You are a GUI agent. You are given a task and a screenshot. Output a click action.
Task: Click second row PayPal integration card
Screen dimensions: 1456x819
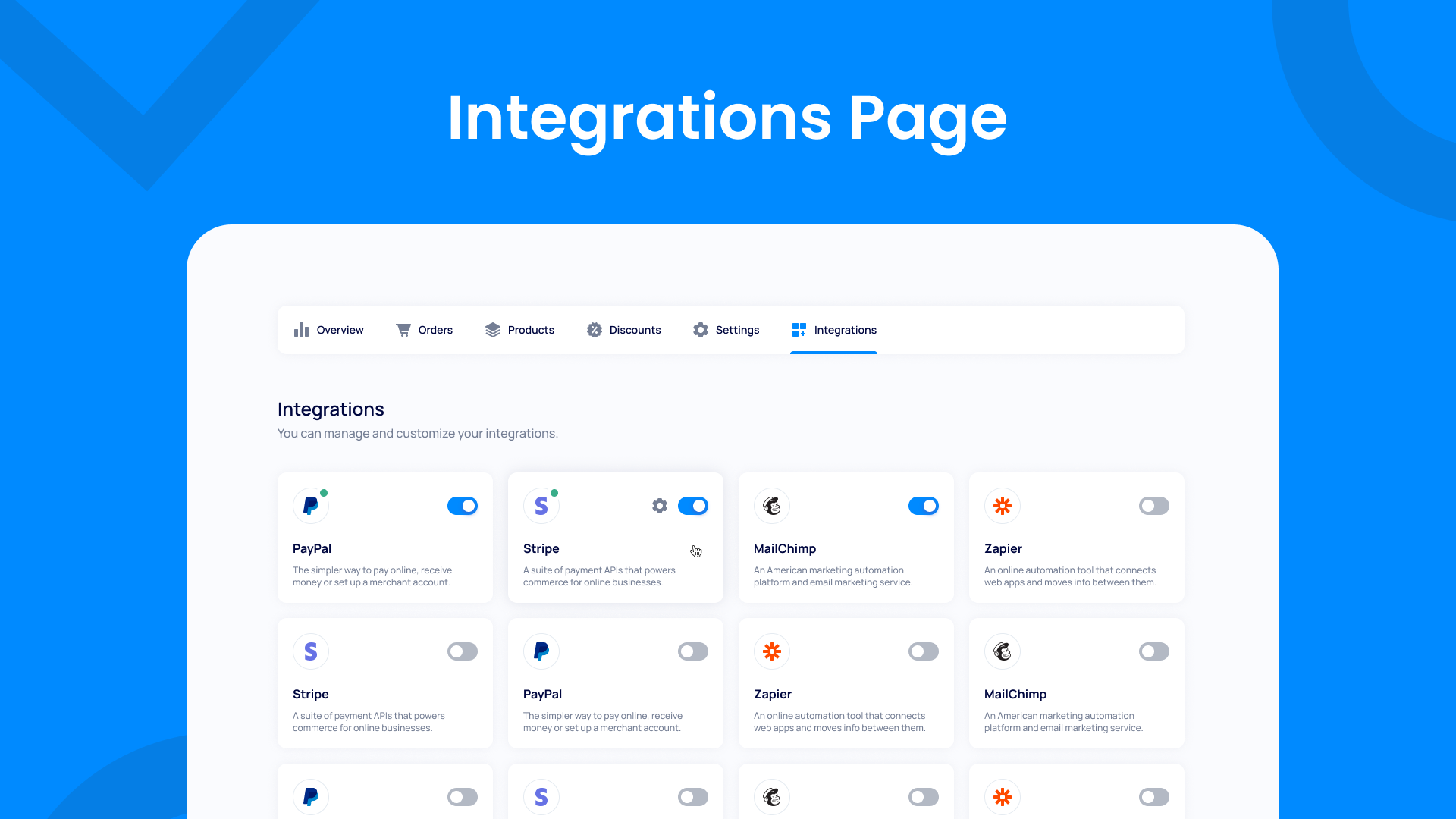[615, 683]
